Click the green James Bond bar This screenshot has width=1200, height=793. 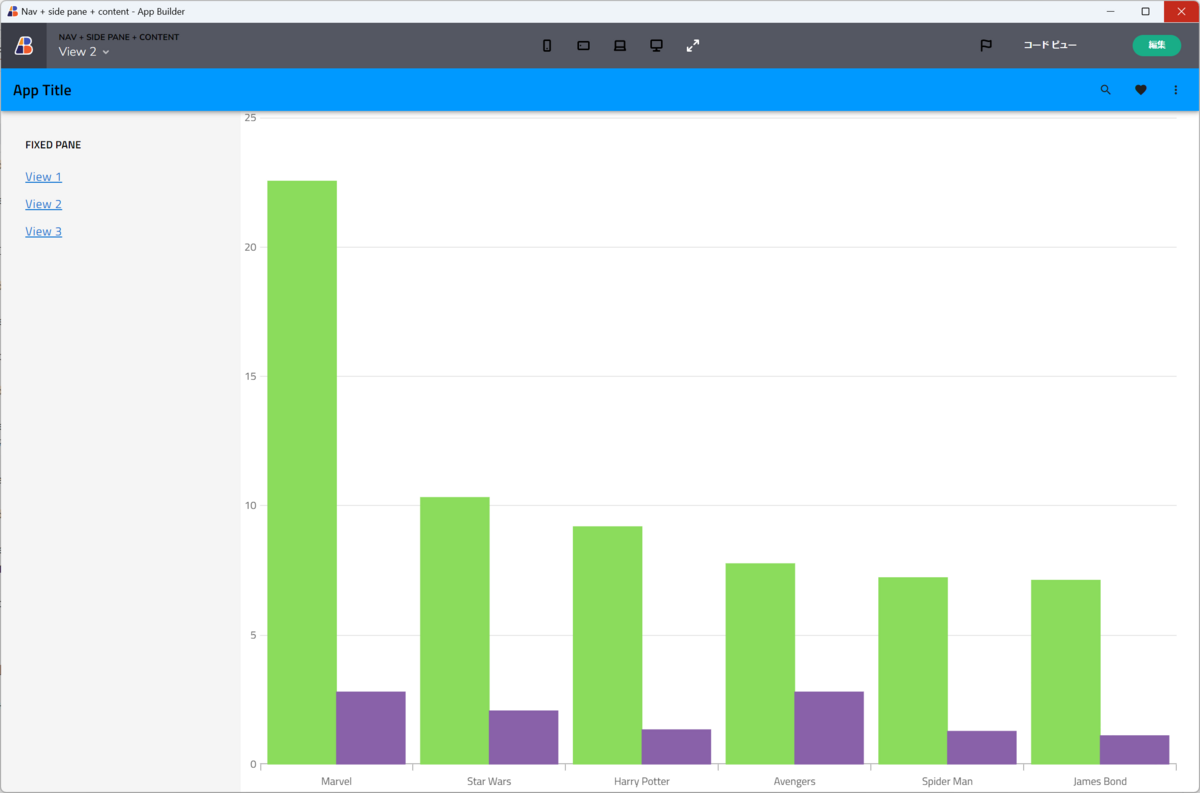pos(1066,672)
